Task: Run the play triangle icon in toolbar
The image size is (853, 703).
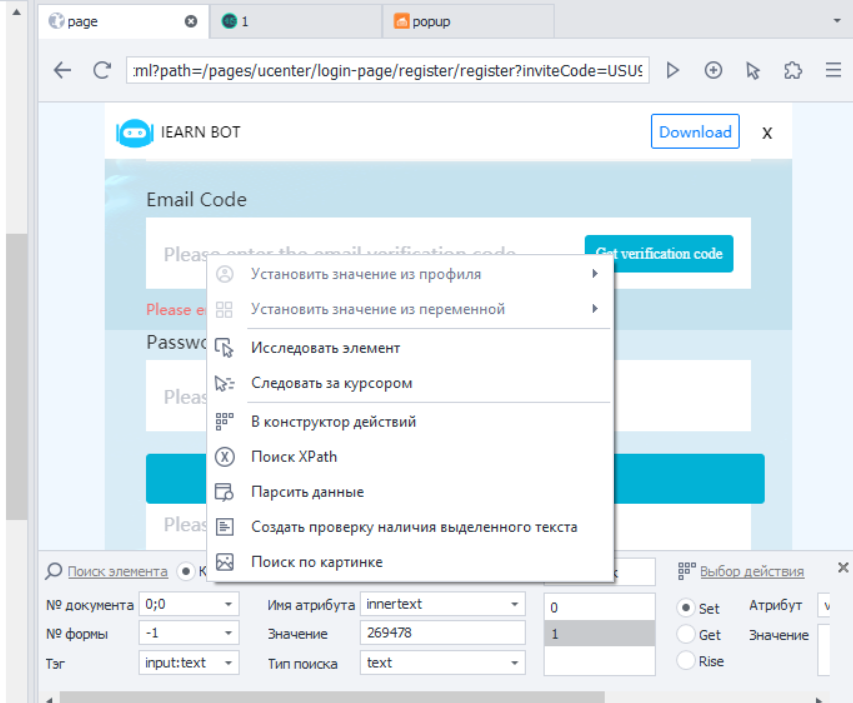Action: tap(673, 70)
